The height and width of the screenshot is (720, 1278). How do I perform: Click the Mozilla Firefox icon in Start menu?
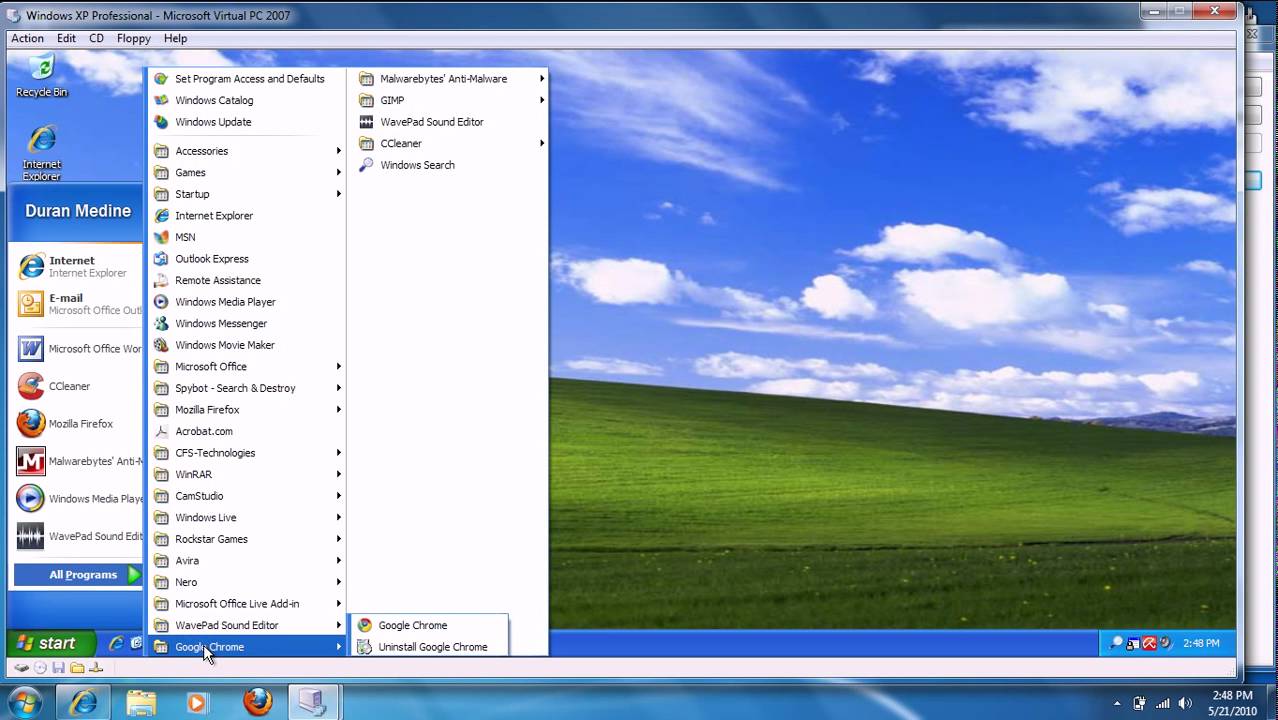coord(31,424)
